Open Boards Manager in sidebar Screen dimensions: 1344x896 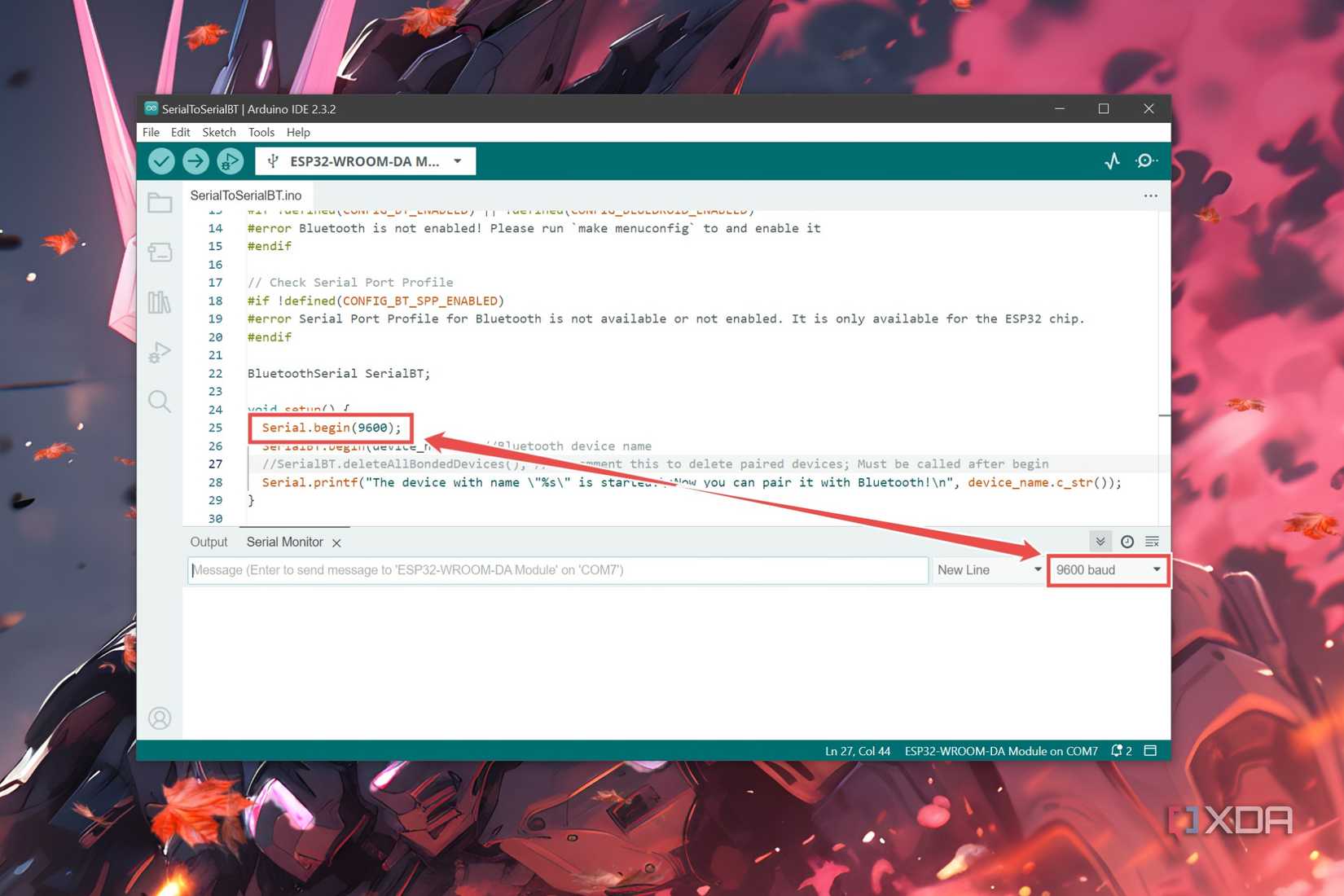tap(160, 253)
